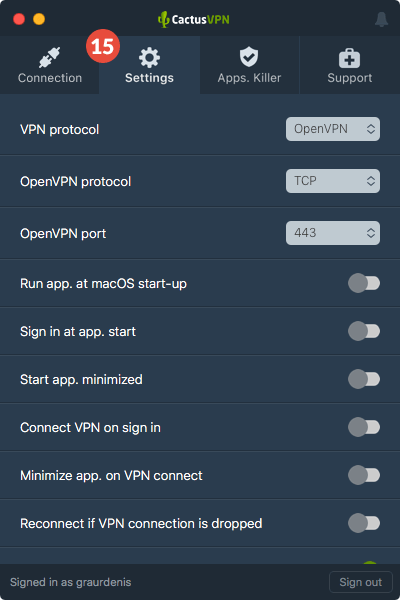Click the CactusVPN cactus logo

pos(164,19)
